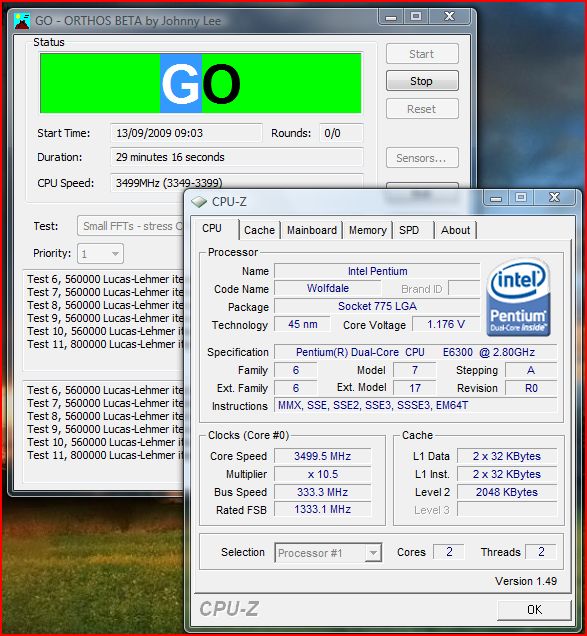The width and height of the screenshot is (587, 636).
Task: Click 'Test 10' row in lower ORTHOS log
Action: pyautogui.click(x=105, y=442)
